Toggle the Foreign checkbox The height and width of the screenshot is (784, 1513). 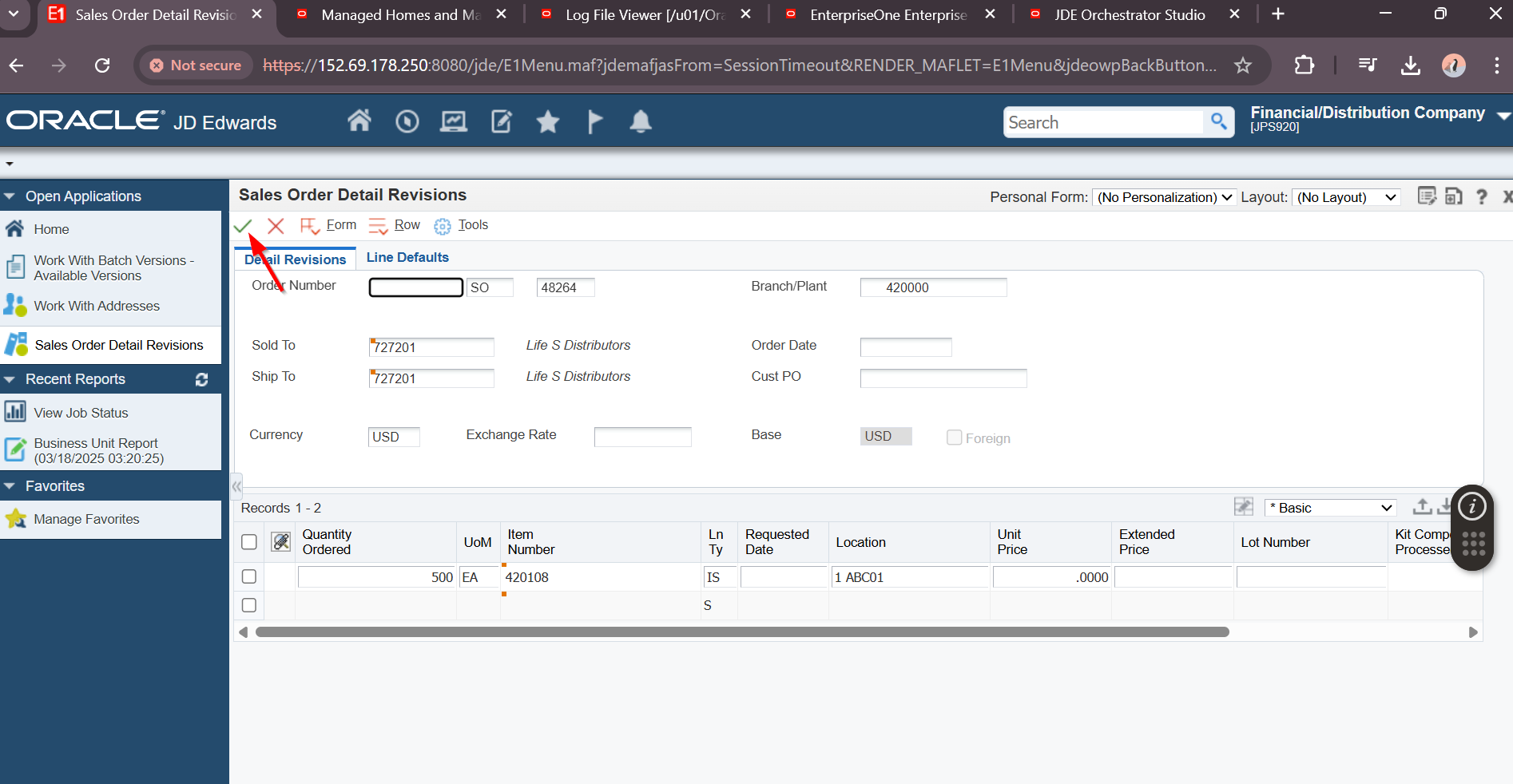pos(954,438)
